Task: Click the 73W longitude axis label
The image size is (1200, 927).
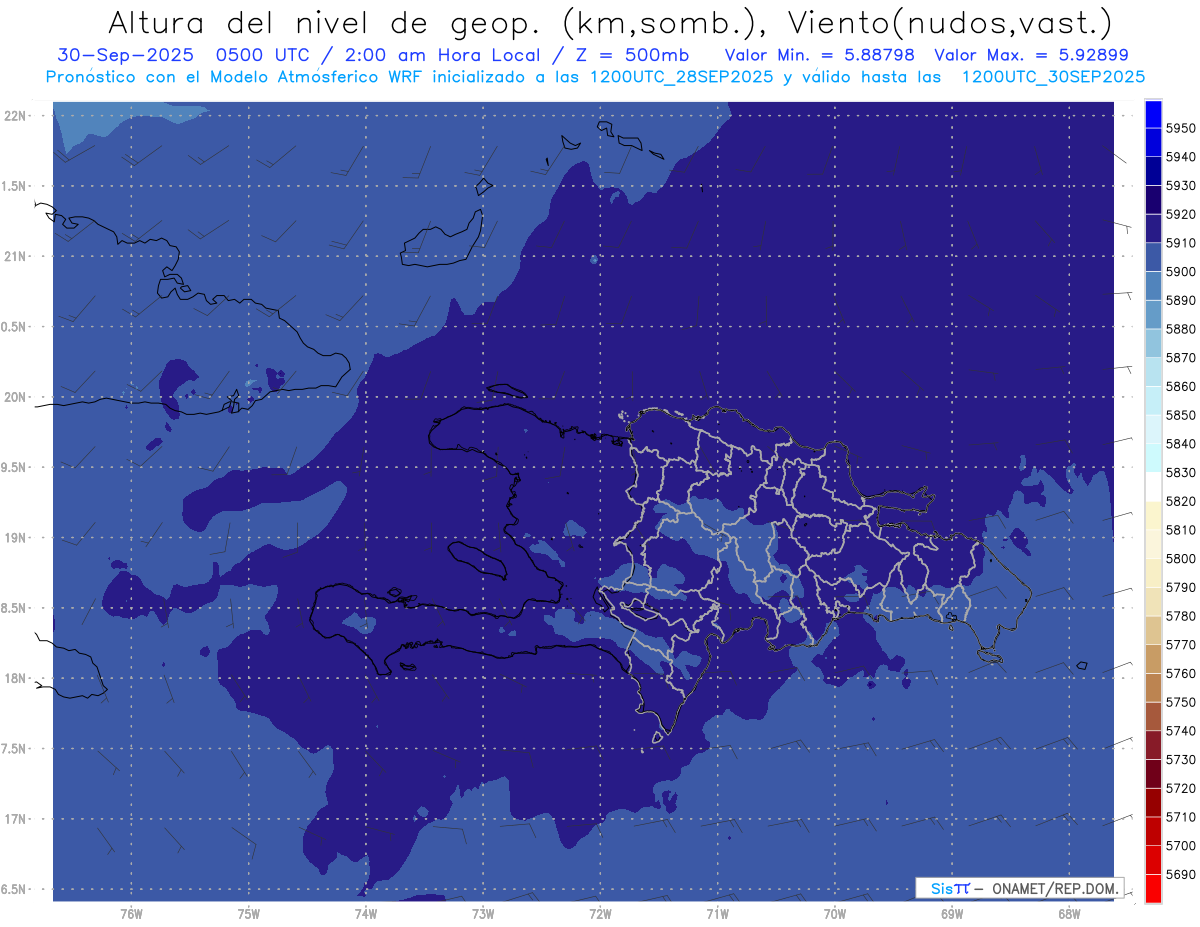Action: [483, 913]
